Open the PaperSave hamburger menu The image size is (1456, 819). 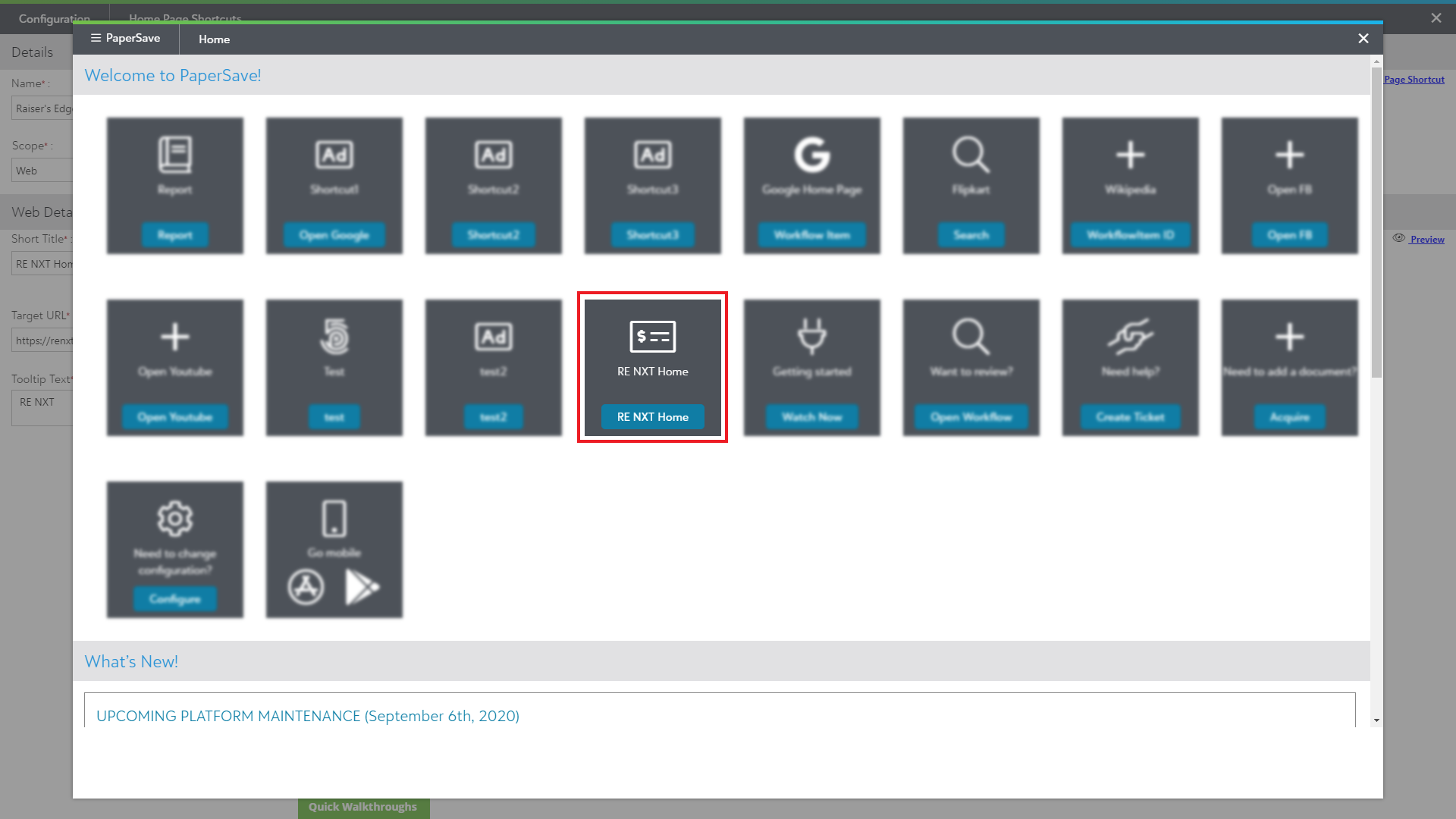96,38
